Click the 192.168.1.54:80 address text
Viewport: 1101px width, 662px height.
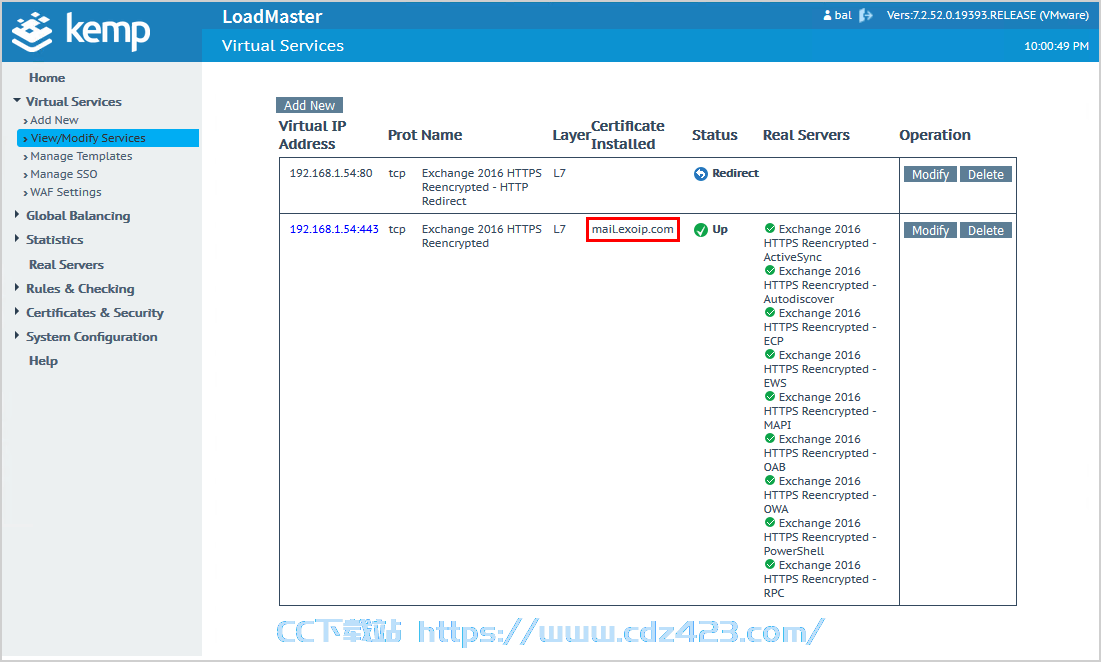(x=331, y=173)
